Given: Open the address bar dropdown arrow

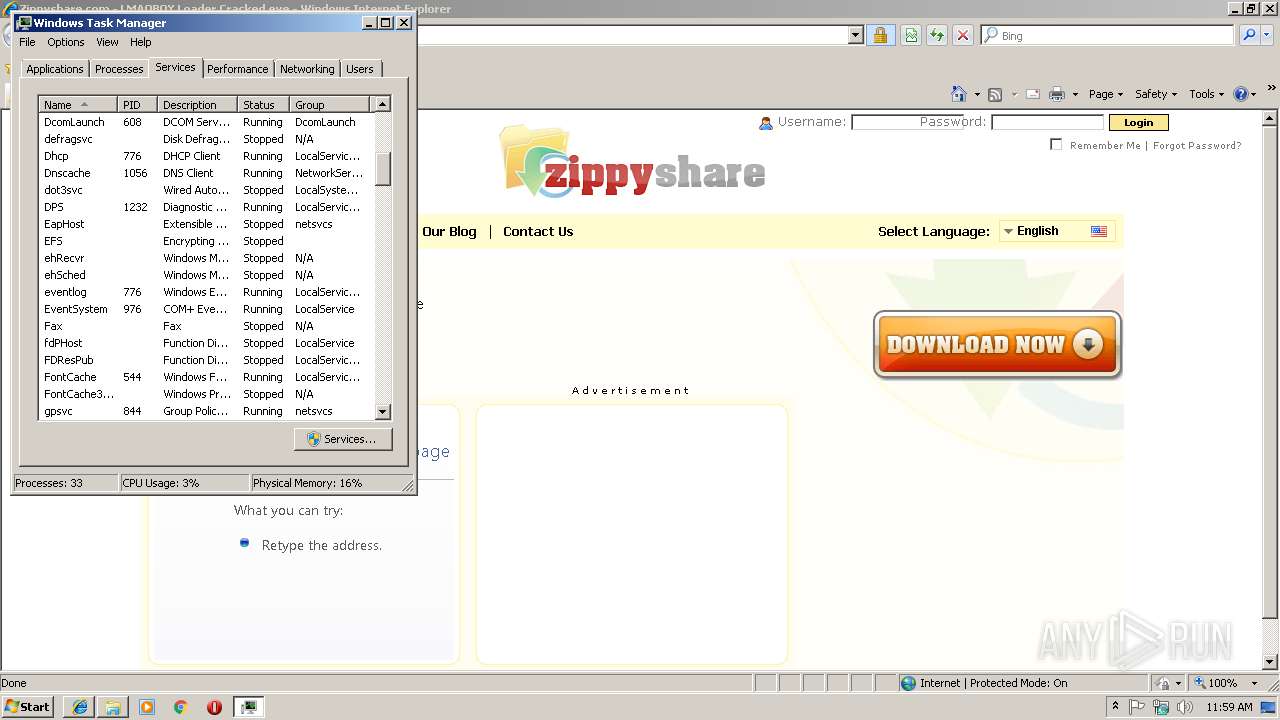Looking at the screenshot, I should (x=856, y=35).
